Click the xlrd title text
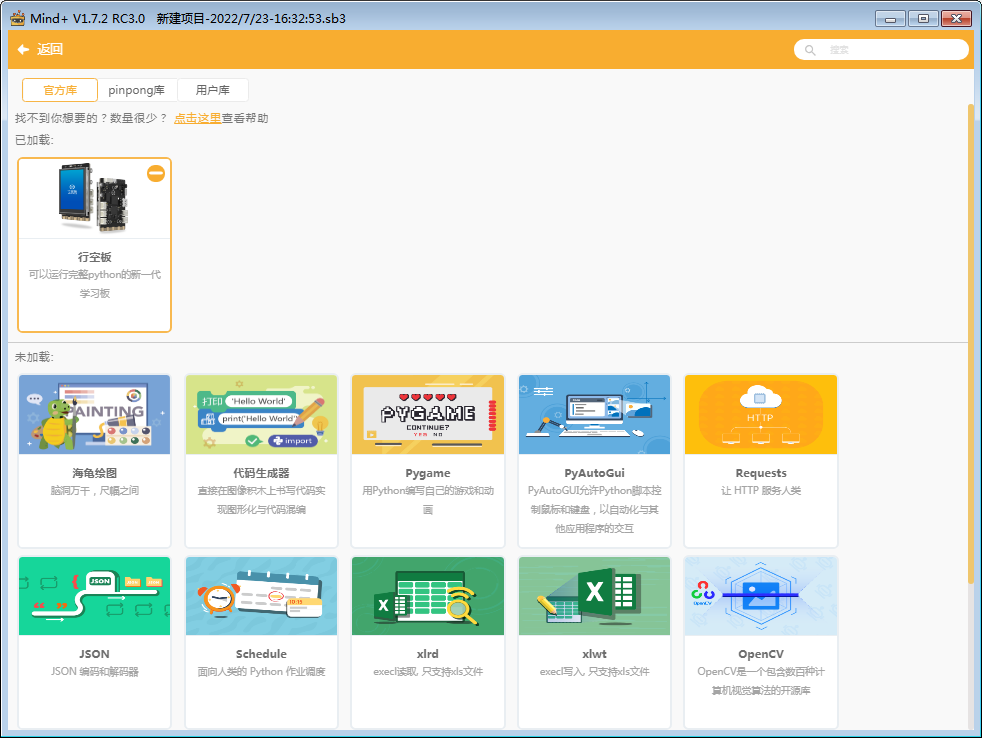The width and height of the screenshot is (982, 738). coord(428,654)
